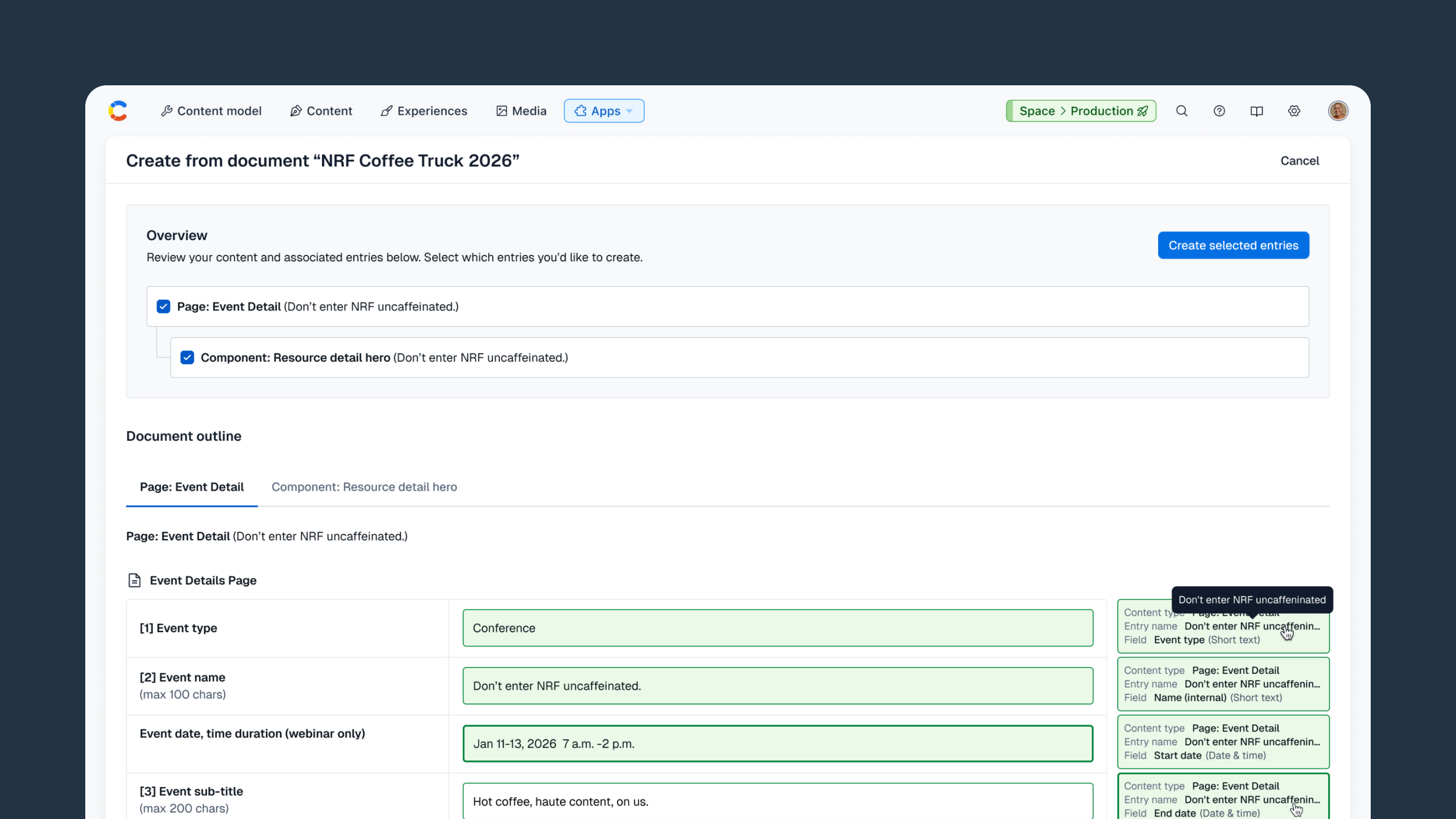Image resolution: width=1456 pixels, height=819 pixels.
Task: Click the Create selected entries button
Action: point(1233,245)
